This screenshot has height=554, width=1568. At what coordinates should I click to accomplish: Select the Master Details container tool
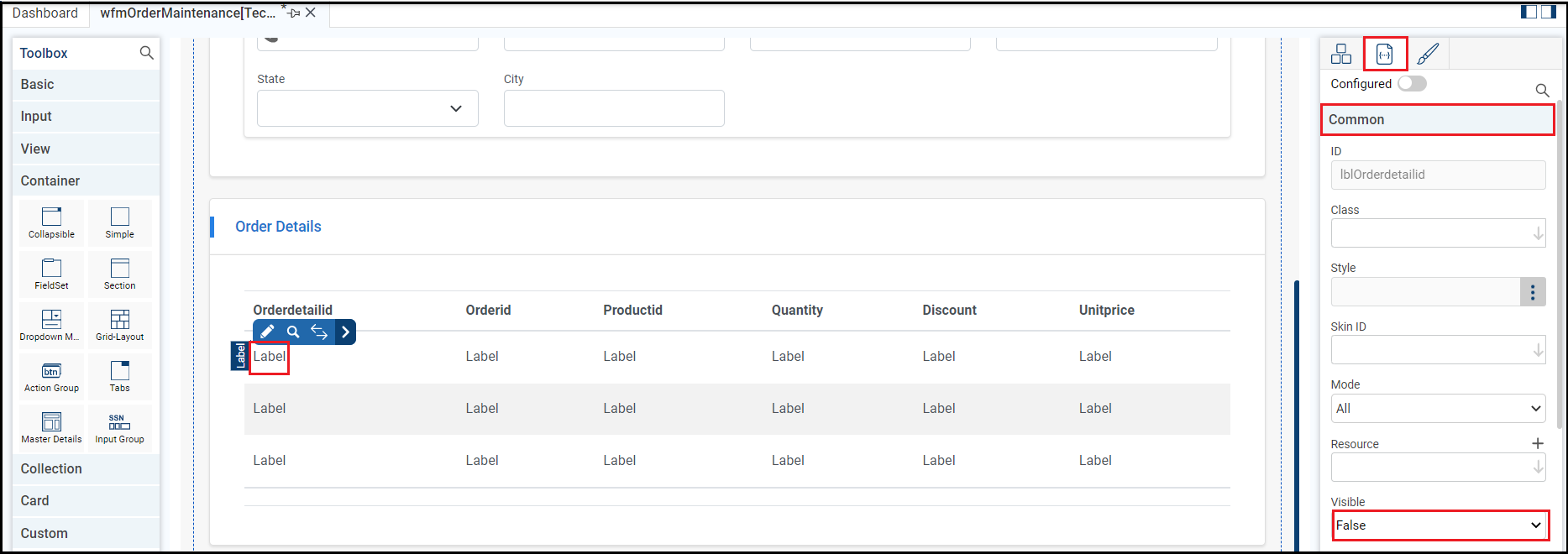tap(51, 427)
